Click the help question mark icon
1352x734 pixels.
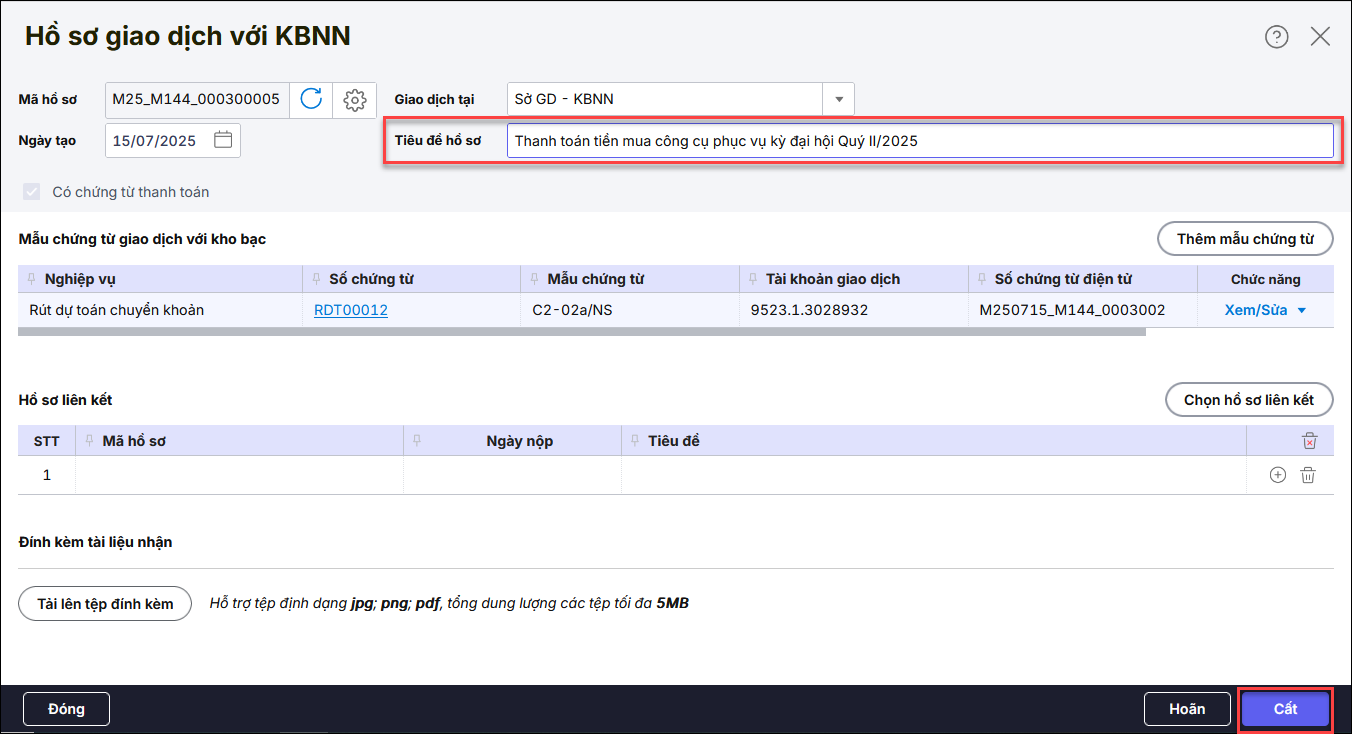coord(1277,37)
